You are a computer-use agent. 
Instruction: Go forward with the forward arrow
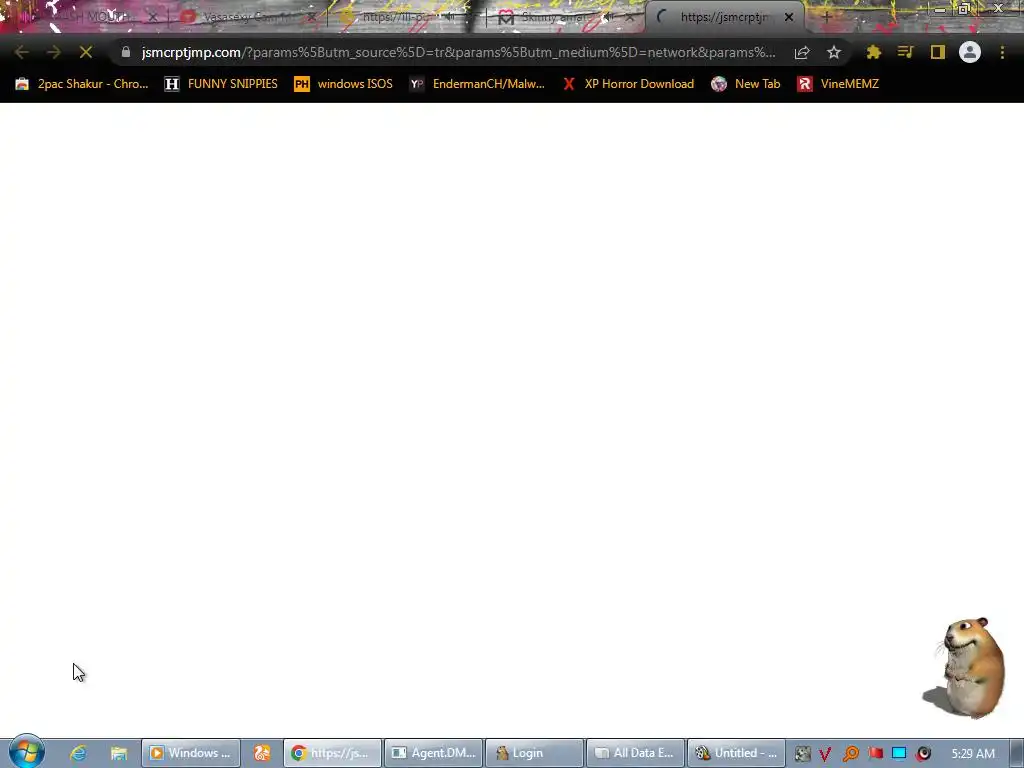click(x=54, y=52)
